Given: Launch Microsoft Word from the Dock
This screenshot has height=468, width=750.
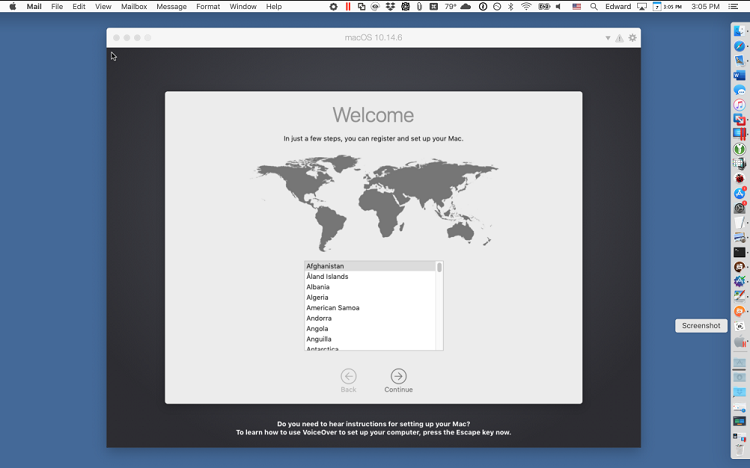Looking at the screenshot, I should [739, 75].
